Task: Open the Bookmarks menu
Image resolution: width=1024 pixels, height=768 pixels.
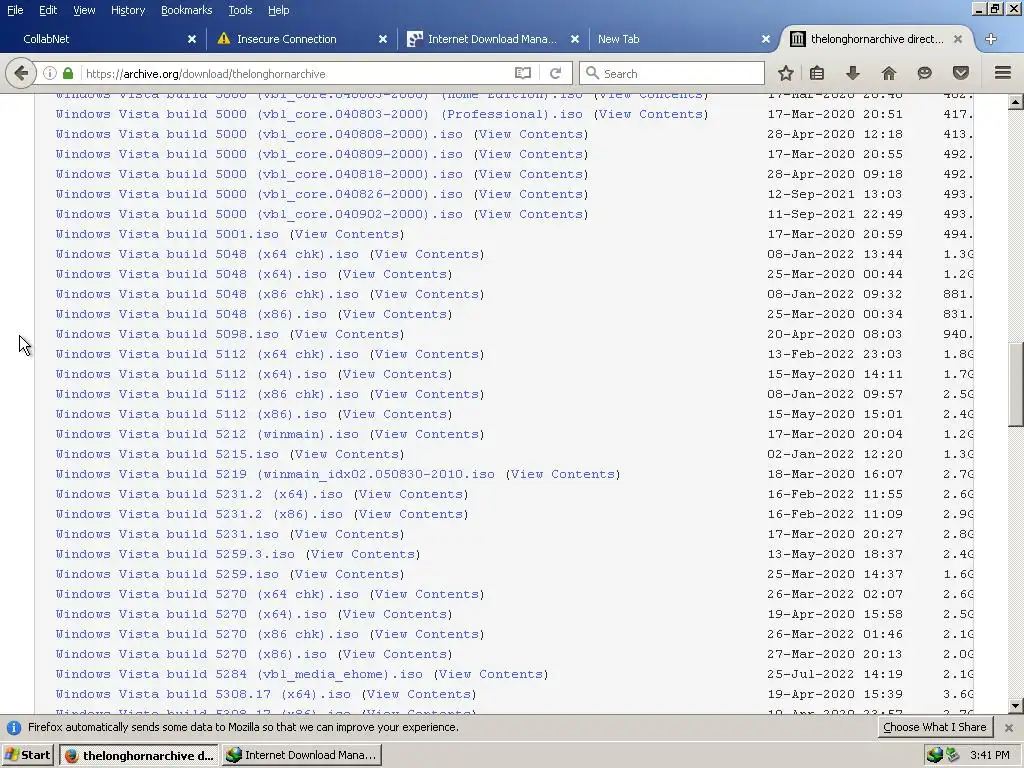Action: click(187, 10)
